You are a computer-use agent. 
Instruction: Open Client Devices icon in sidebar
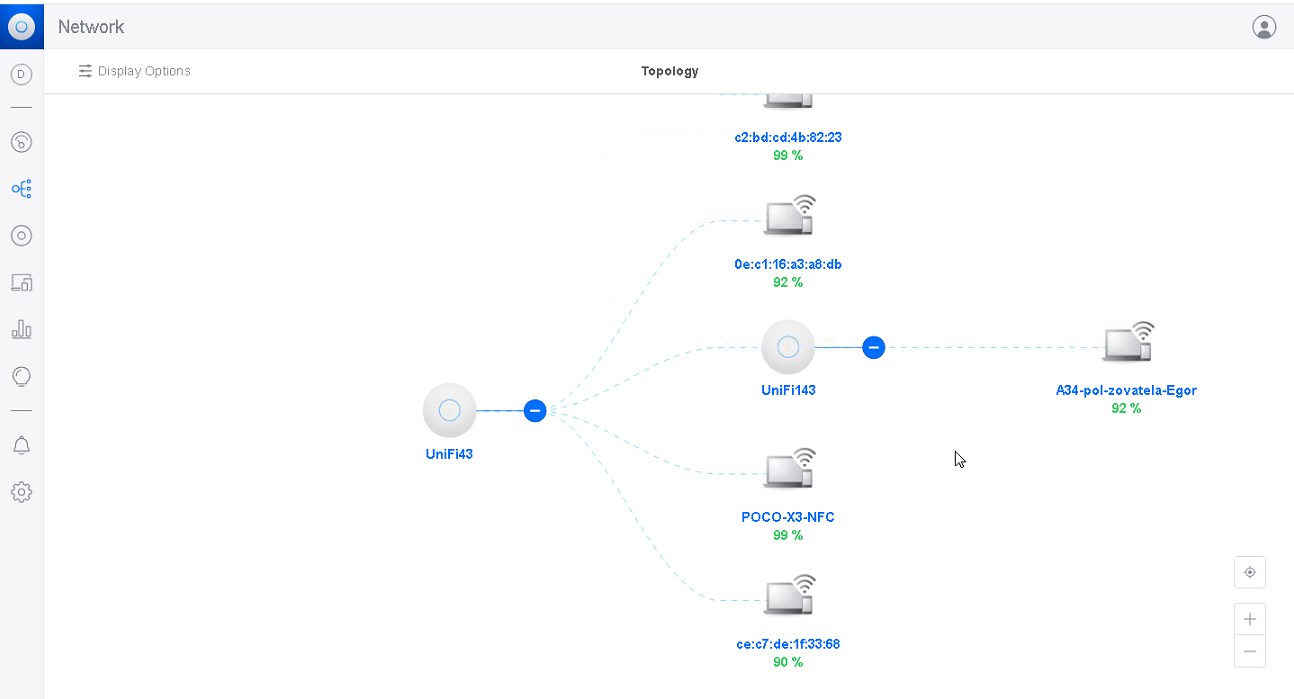pyautogui.click(x=21, y=282)
